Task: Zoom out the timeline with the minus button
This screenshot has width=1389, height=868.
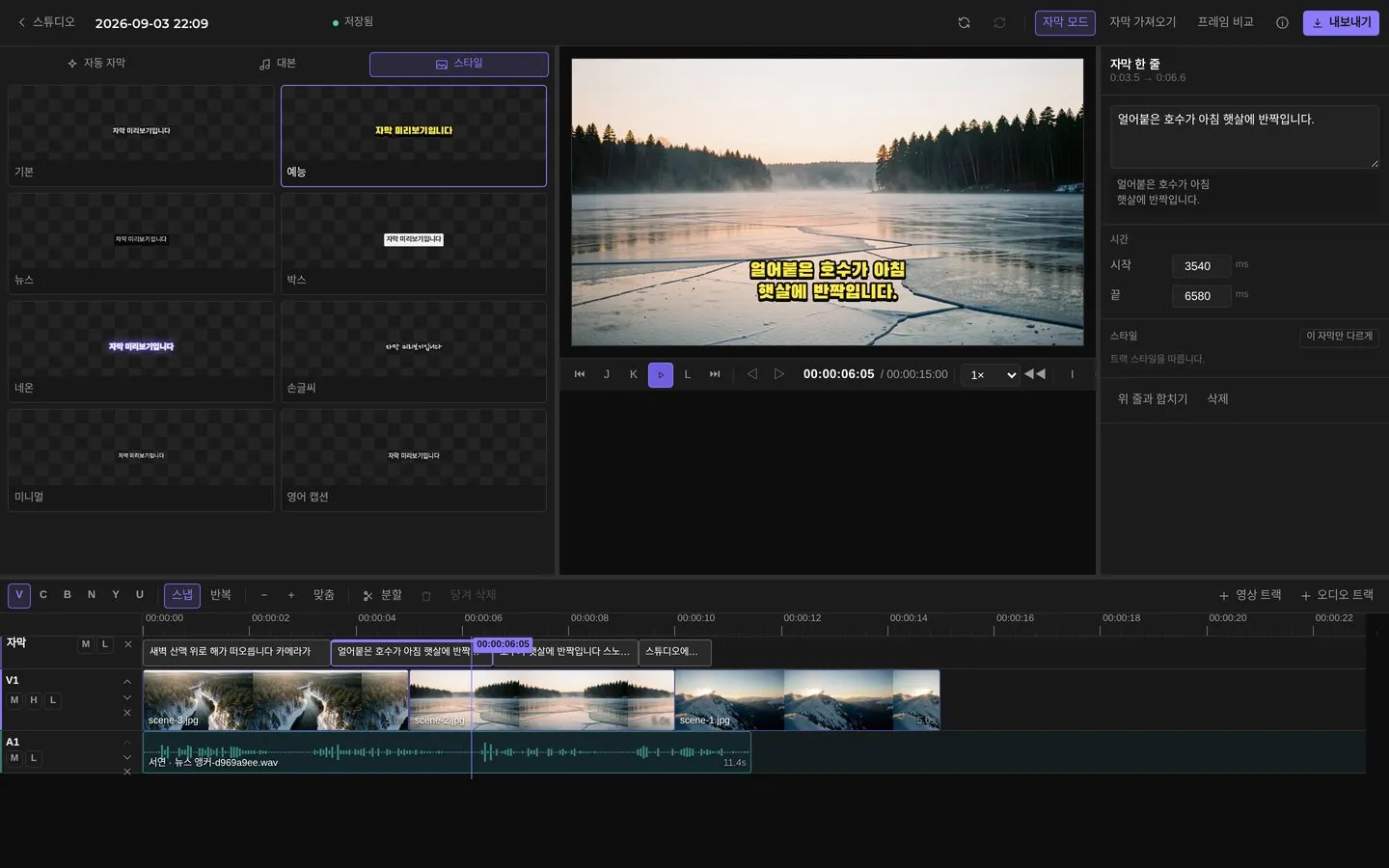Action: pos(264,595)
